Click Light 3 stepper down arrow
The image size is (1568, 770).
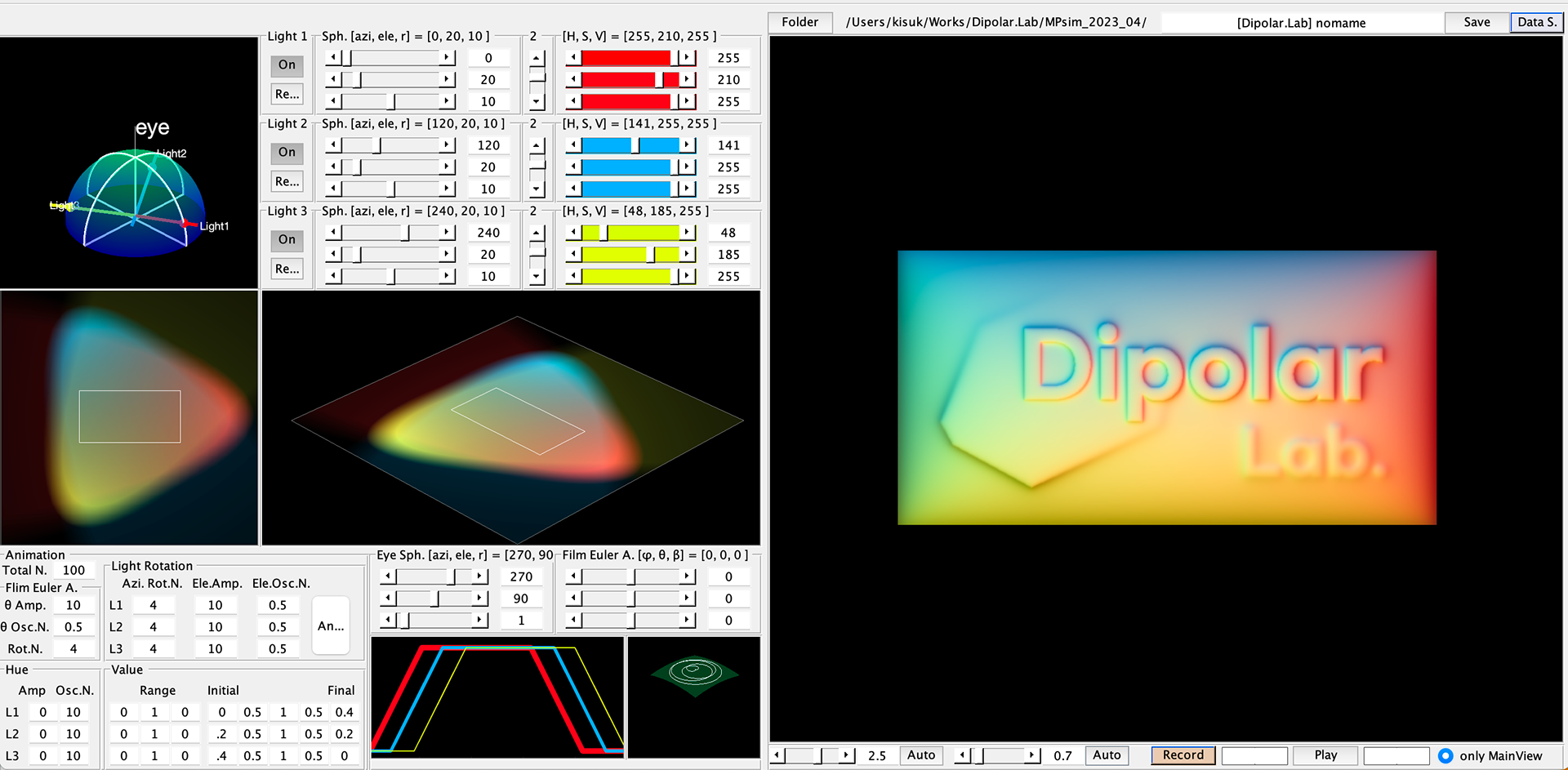click(x=537, y=276)
